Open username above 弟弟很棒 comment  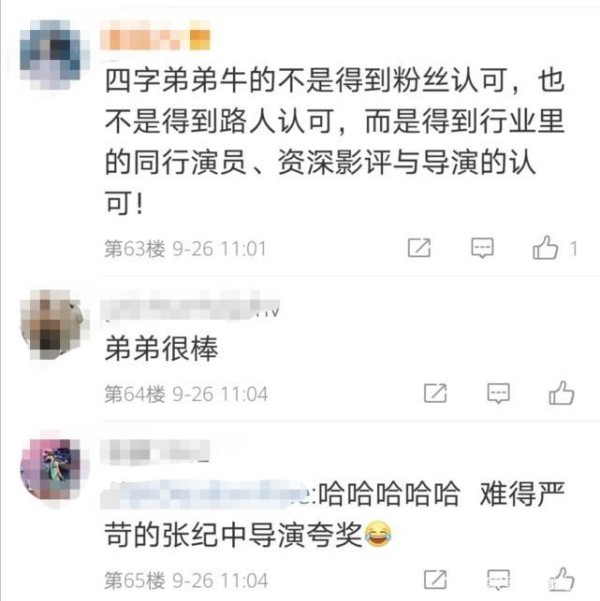coord(190,309)
